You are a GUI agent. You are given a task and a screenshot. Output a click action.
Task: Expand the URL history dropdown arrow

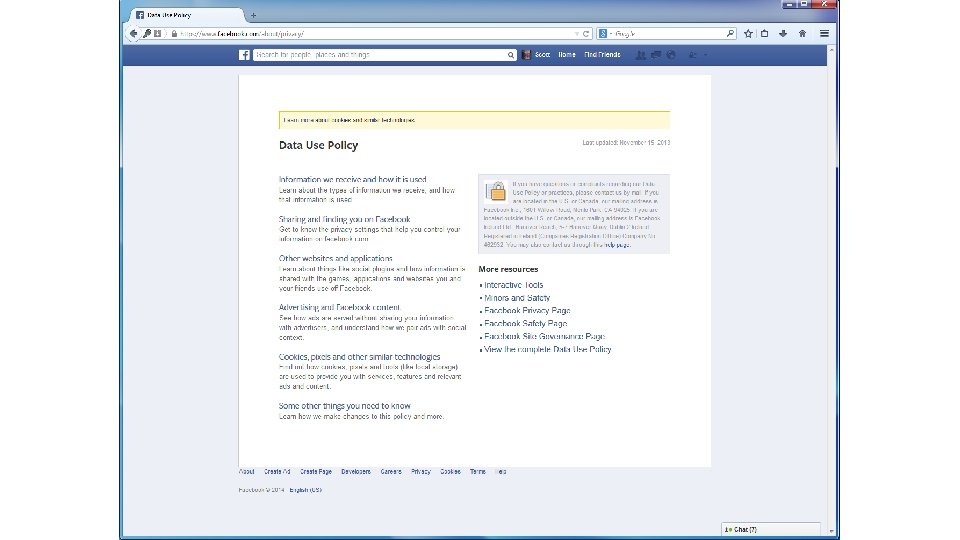coord(576,34)
